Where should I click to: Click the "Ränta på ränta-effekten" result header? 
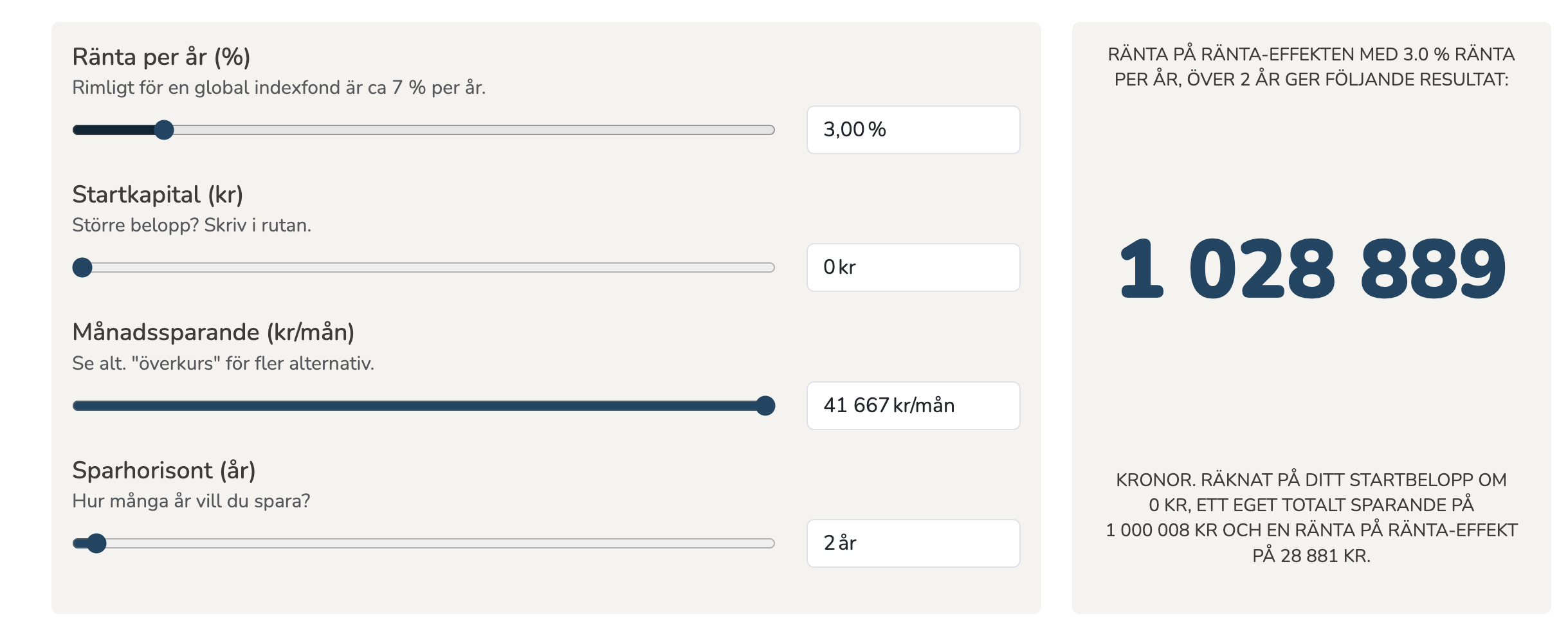[1311, 67]
